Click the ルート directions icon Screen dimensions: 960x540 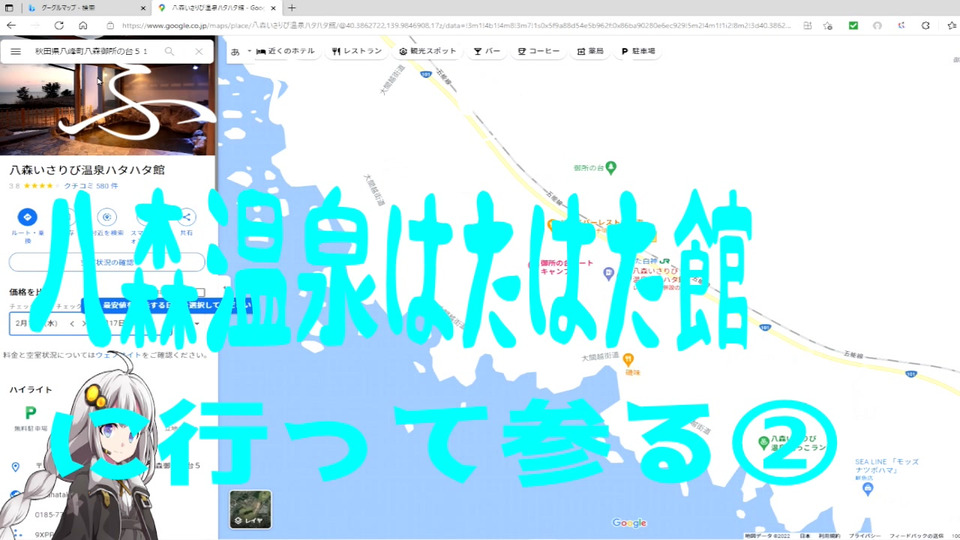28,217
